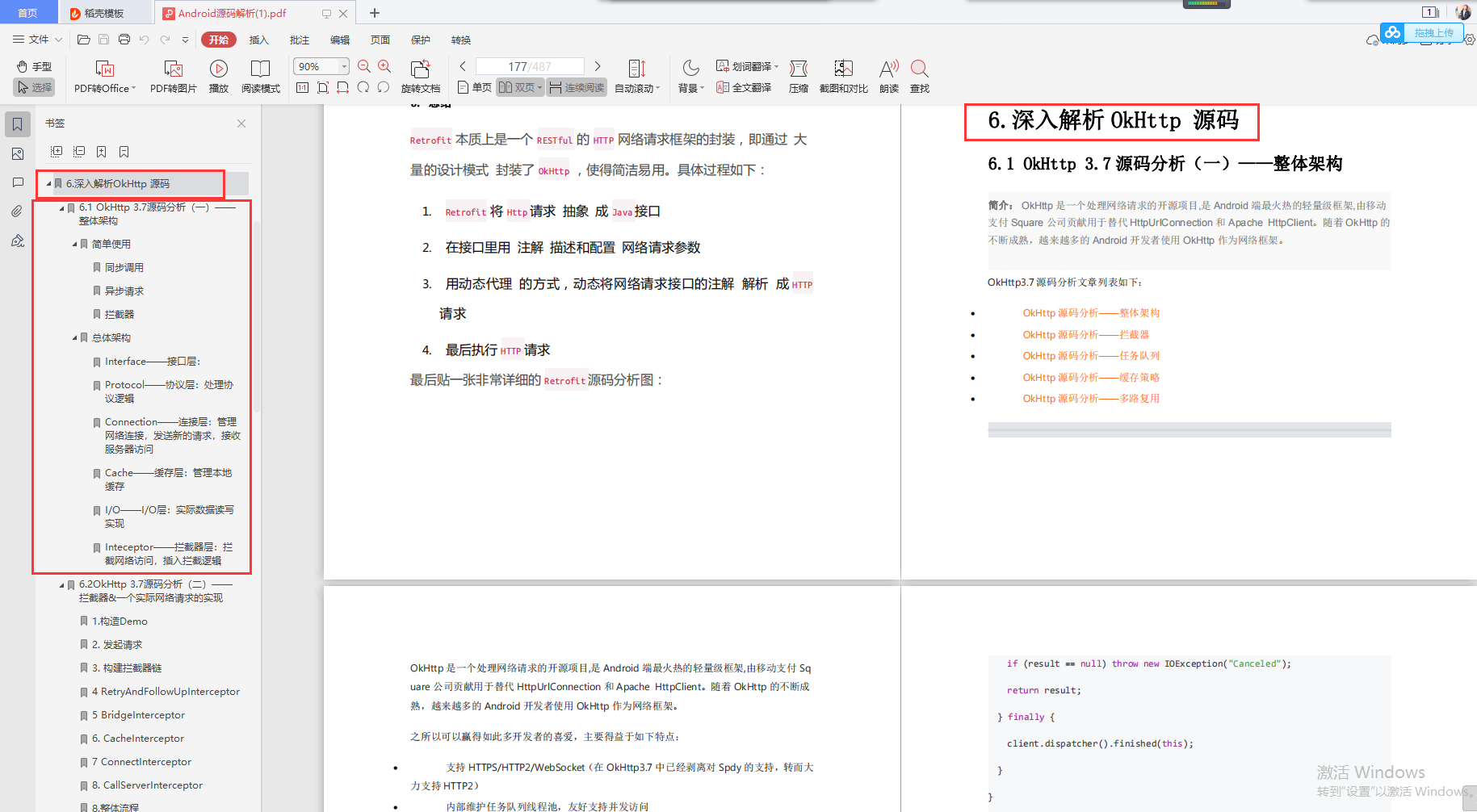1477x812 pixels.
Task: Open quick access toolbar dropdown
Action: 185,39
